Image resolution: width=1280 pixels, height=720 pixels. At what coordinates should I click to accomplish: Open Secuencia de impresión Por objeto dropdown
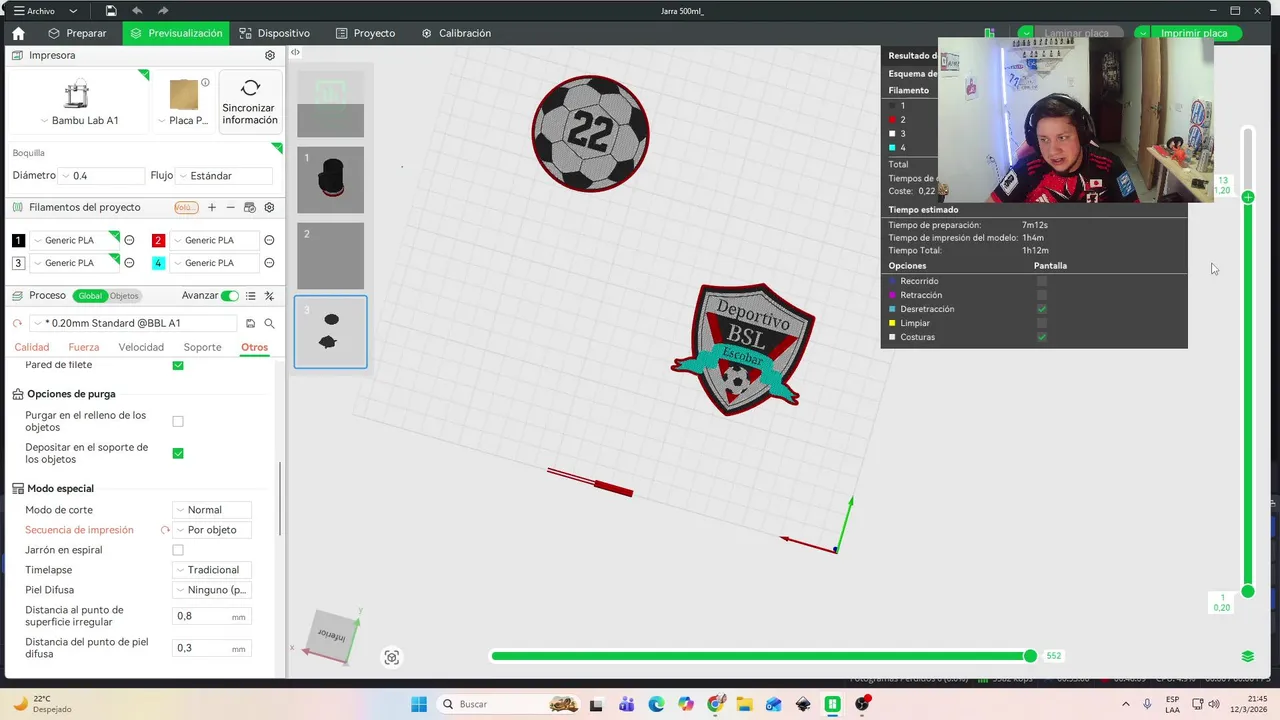211,530
